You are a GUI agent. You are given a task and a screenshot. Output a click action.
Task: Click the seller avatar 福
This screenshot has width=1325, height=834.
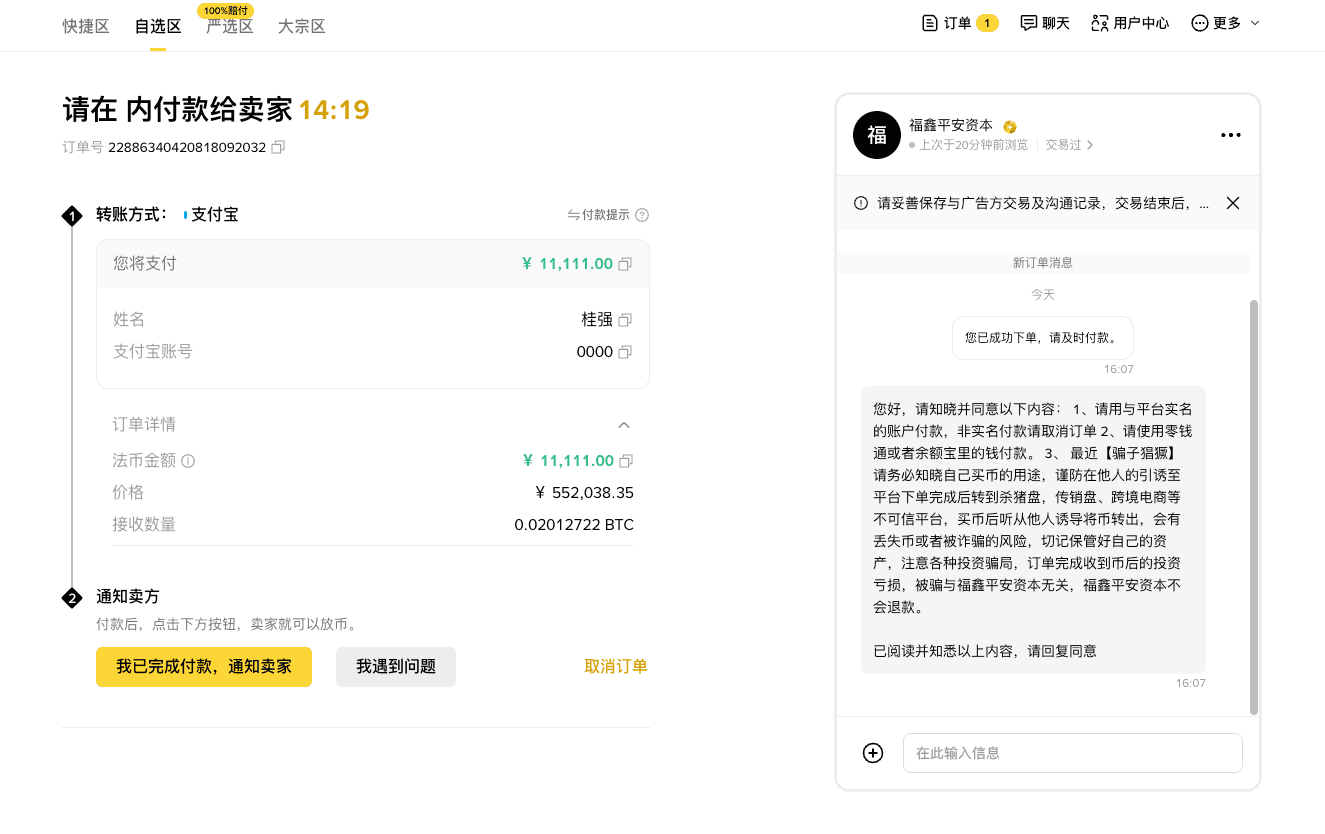click(877, 135)
